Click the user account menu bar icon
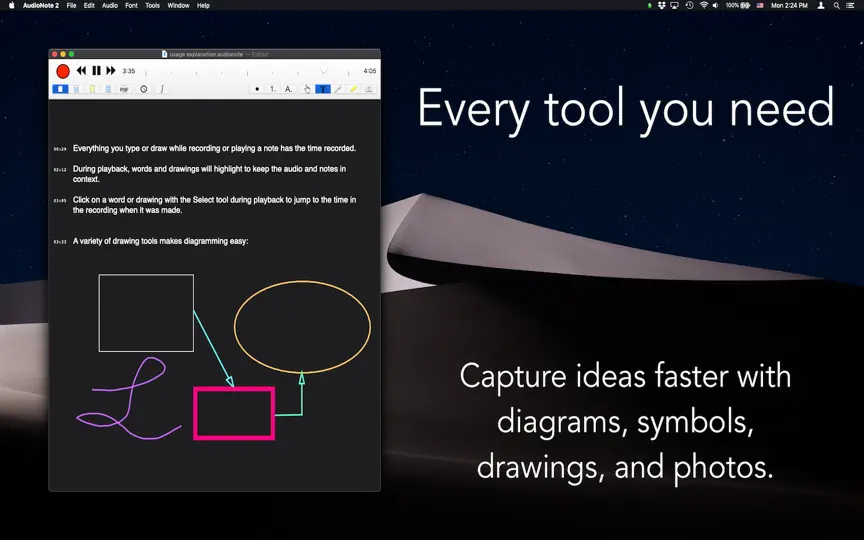 coord(821,6)
